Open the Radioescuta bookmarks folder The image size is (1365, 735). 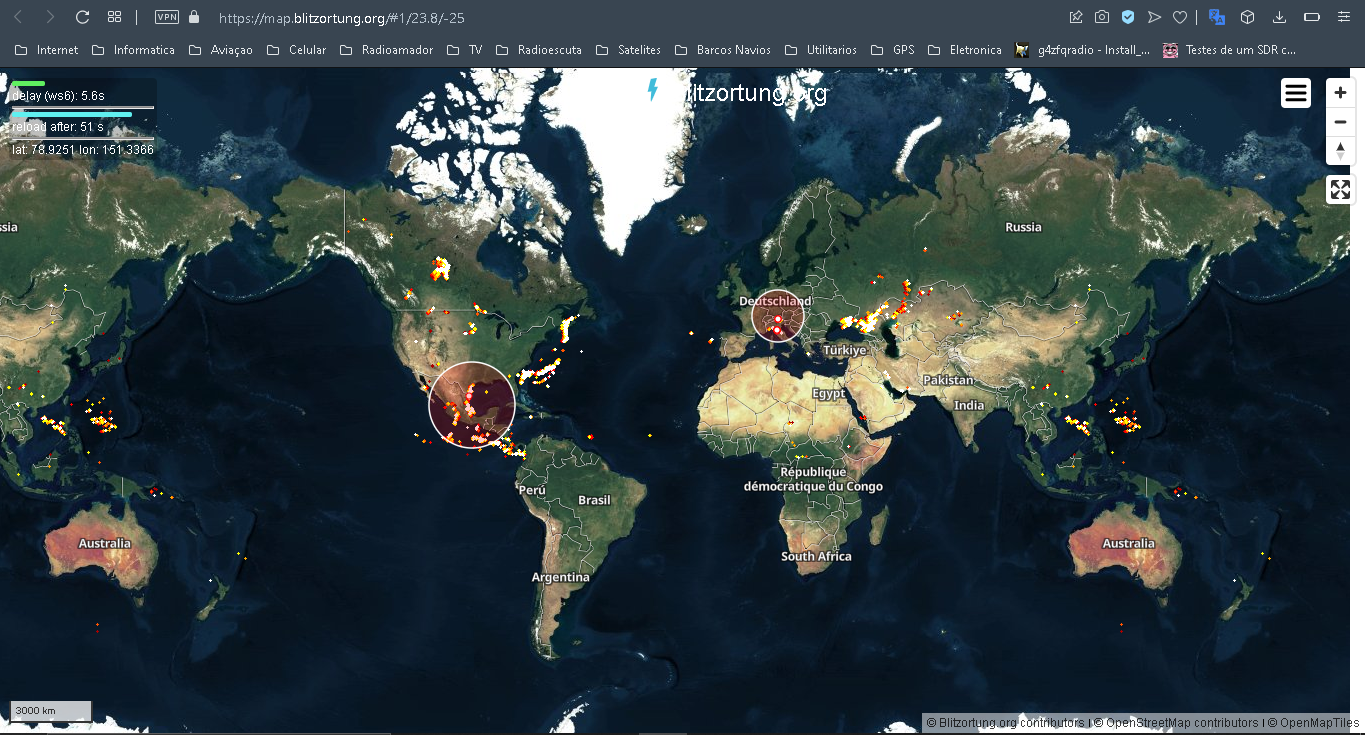pyautogui.click(x=538, y=50)
